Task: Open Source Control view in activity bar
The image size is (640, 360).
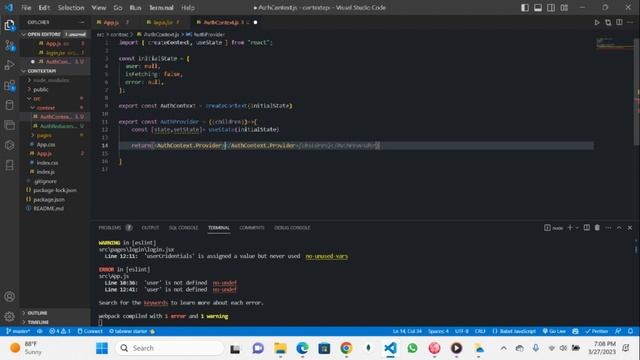Action: 9,45
